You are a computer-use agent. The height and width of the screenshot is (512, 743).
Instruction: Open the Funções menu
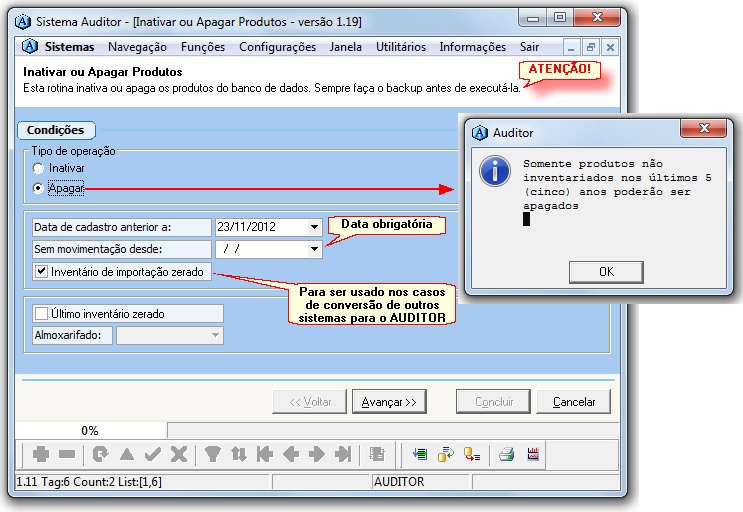(x=203, y=47)
